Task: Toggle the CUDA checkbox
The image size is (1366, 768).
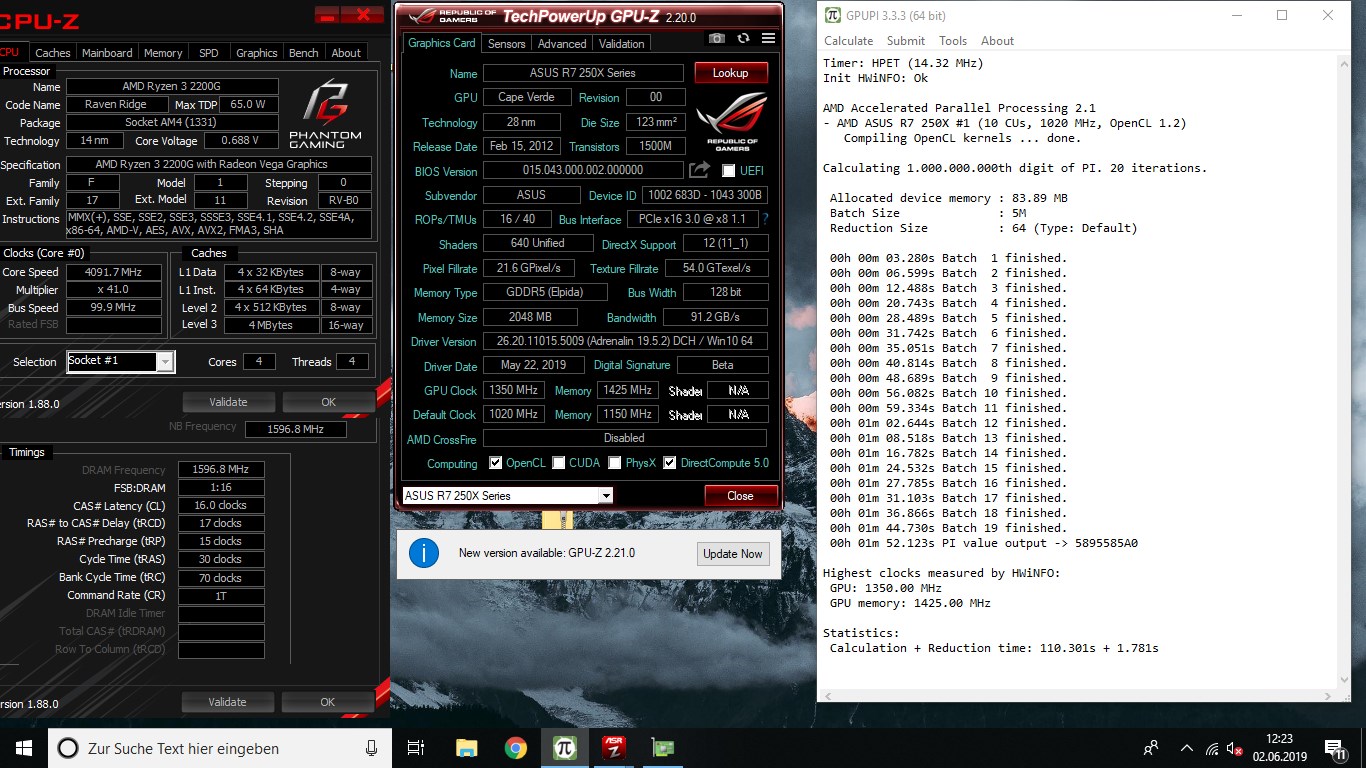Action: (559, 463)
